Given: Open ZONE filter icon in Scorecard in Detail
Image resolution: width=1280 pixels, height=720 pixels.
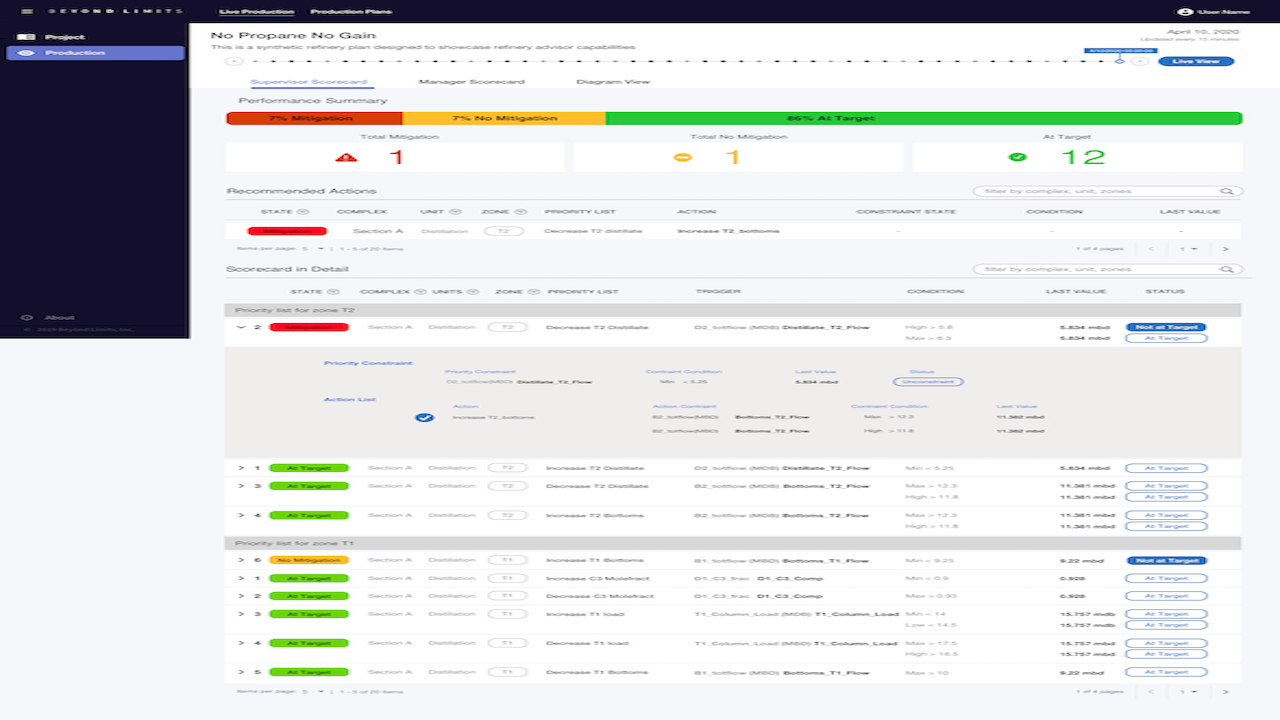Looking at the screenshot, I should click(x=535, y=292).
